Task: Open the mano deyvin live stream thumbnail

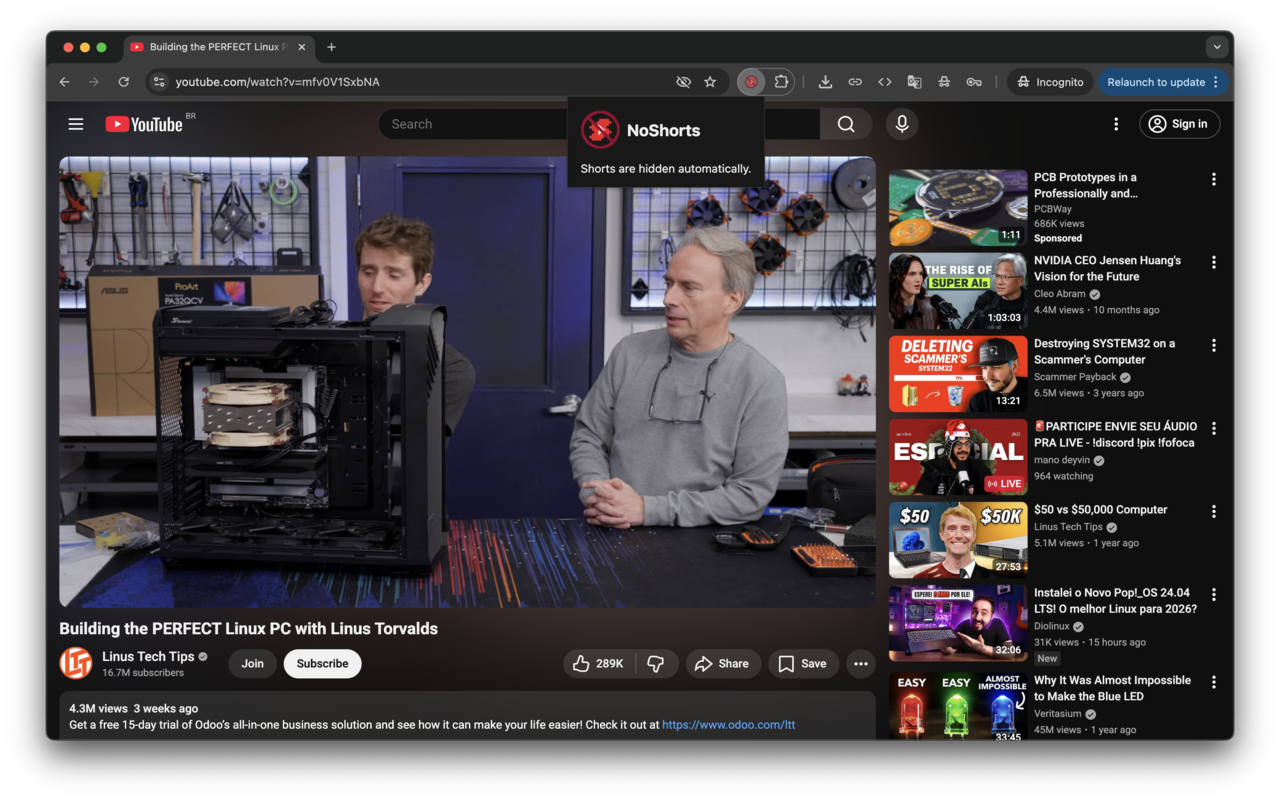Action: (958, 457)
